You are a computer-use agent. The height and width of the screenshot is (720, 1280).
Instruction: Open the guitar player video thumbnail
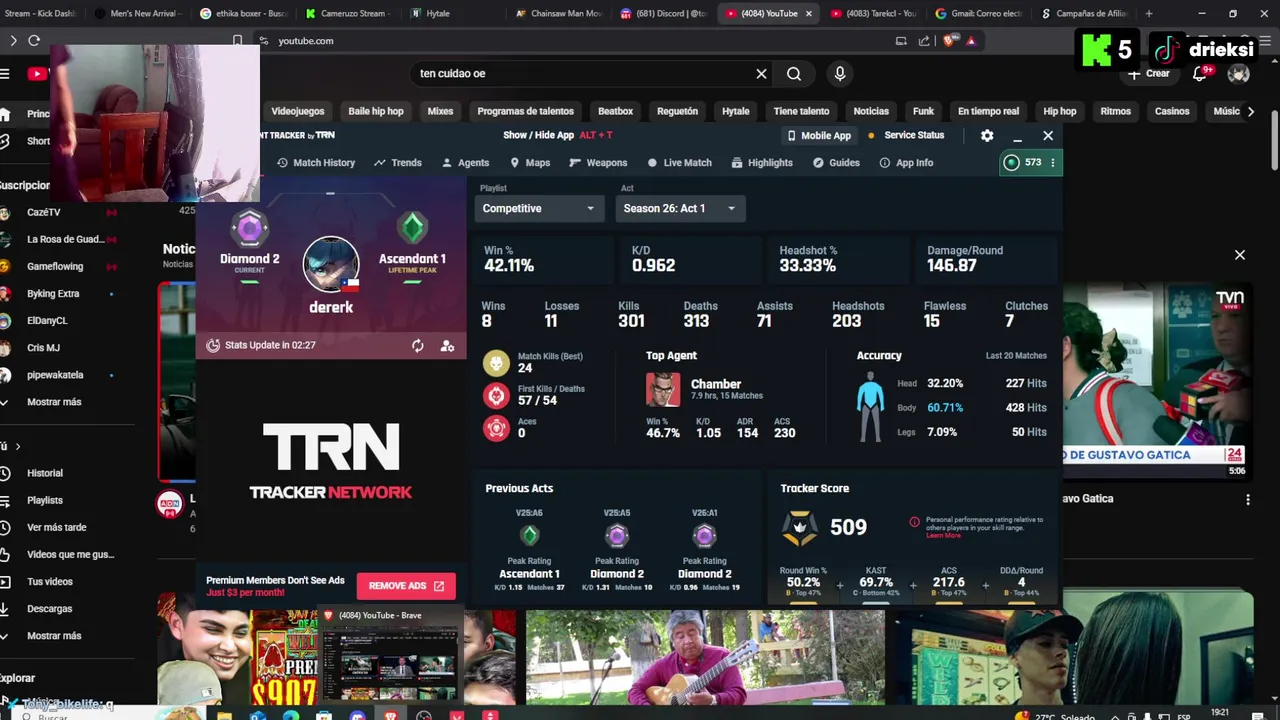pyautogui.click(x=705, y=658)
